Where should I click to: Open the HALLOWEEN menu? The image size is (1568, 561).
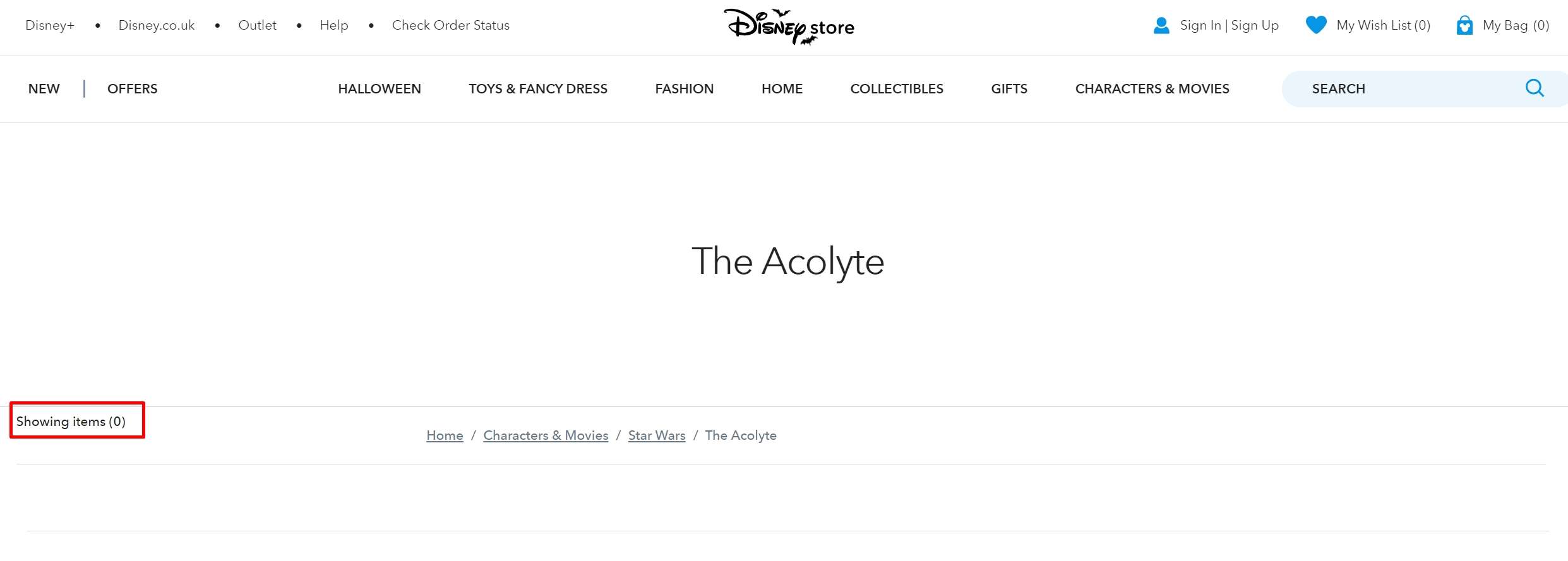point(380,89)
